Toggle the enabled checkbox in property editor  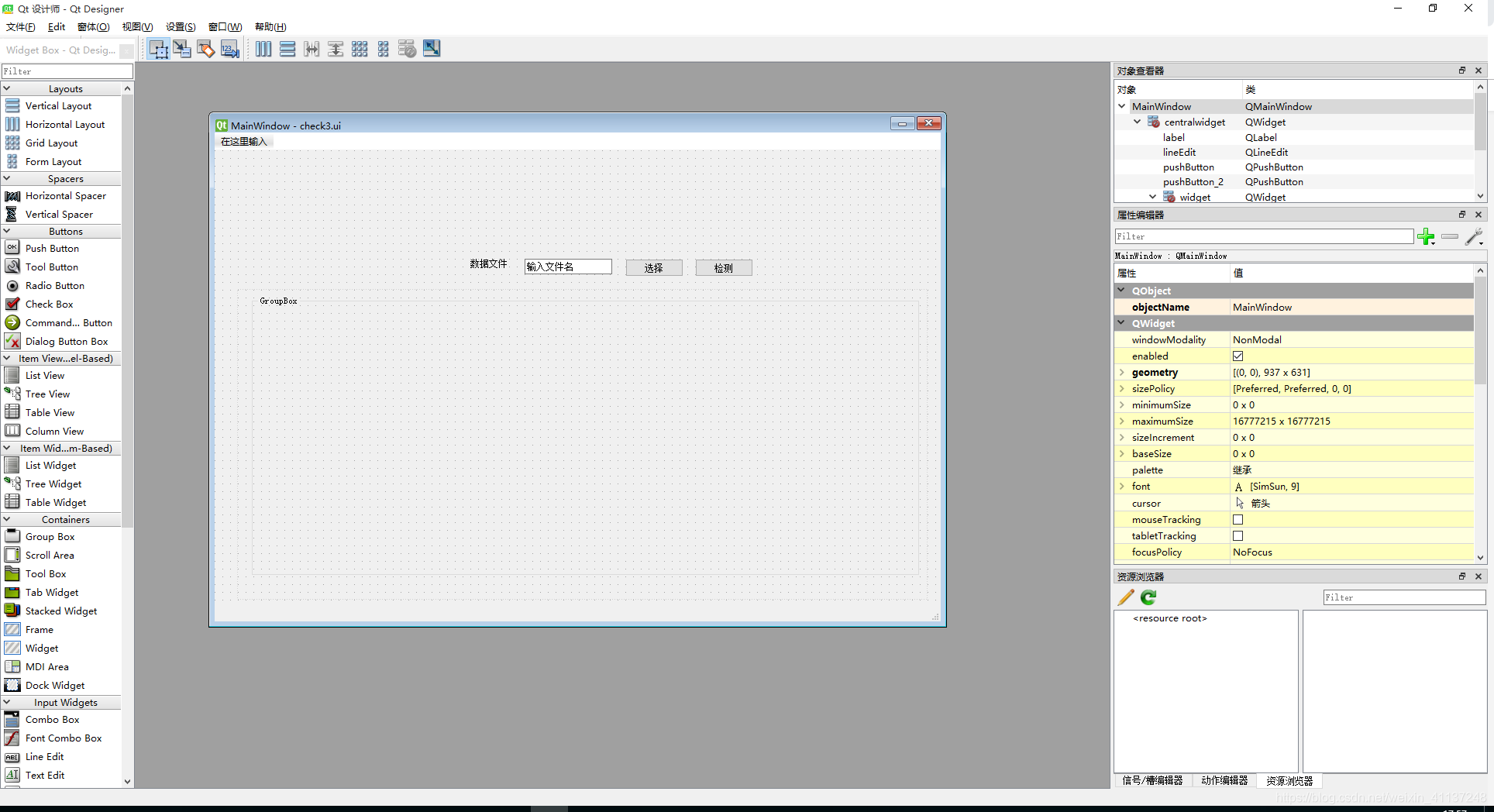click(1238, 356)
